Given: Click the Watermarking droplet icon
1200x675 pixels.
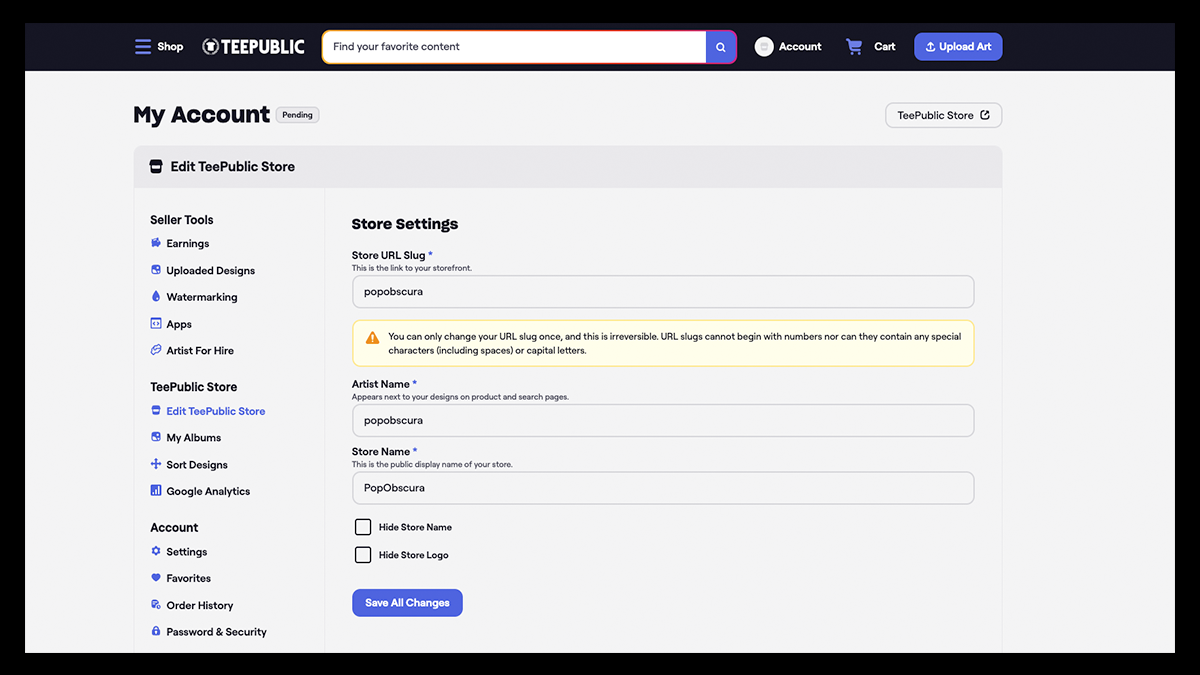Looking at the screenshot, I should [156, 297].
